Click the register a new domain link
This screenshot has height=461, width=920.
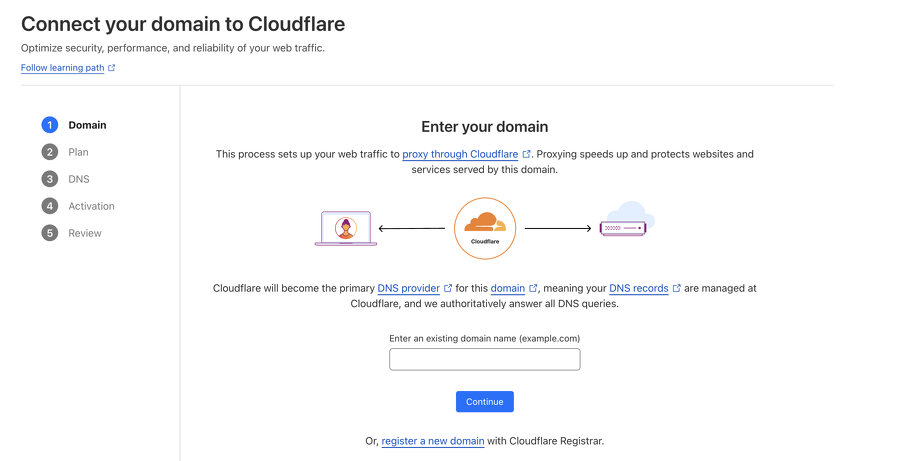(x=433, y=441)
